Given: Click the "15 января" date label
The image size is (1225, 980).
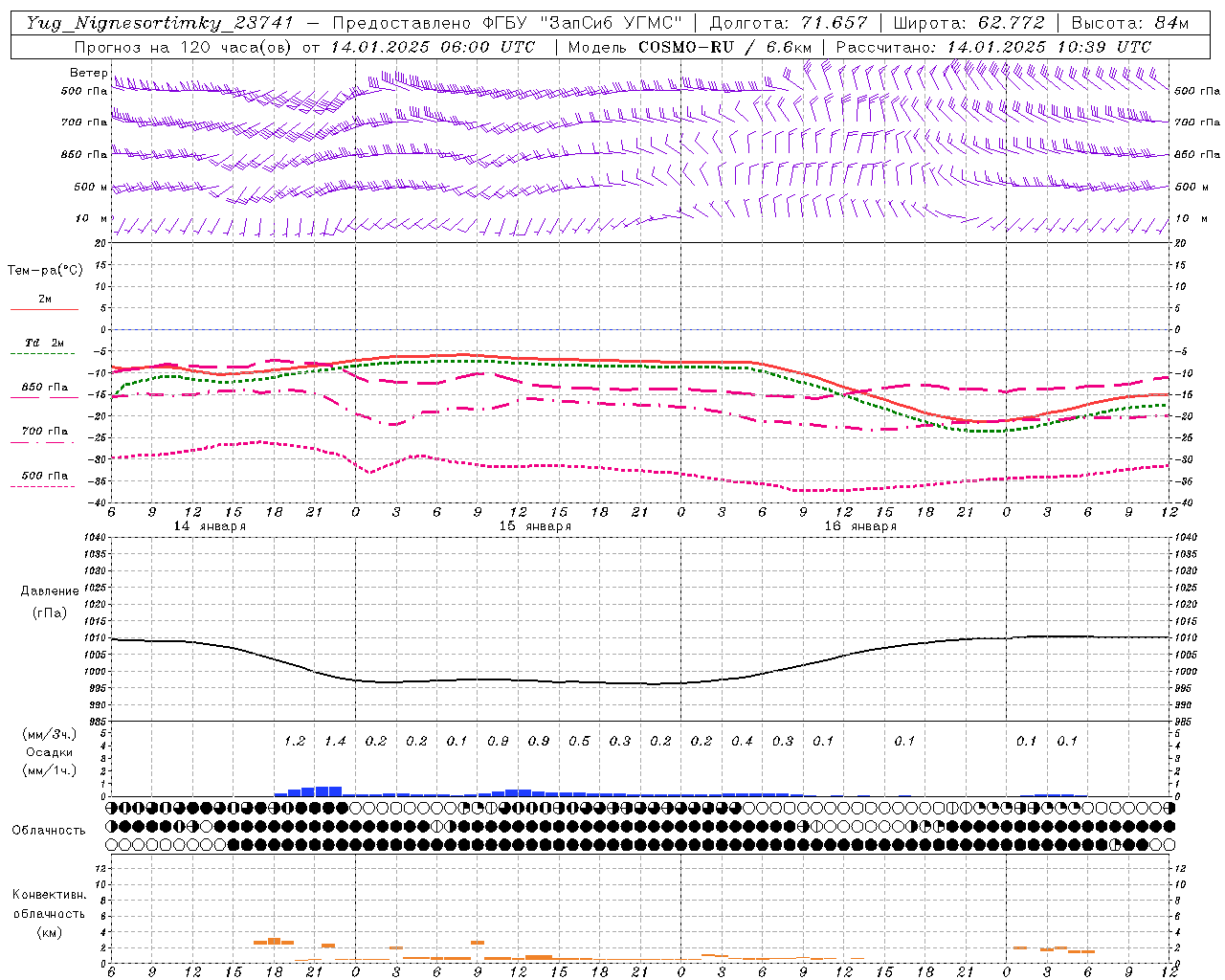Looking at the screenshot, I should tap(535, 526).
